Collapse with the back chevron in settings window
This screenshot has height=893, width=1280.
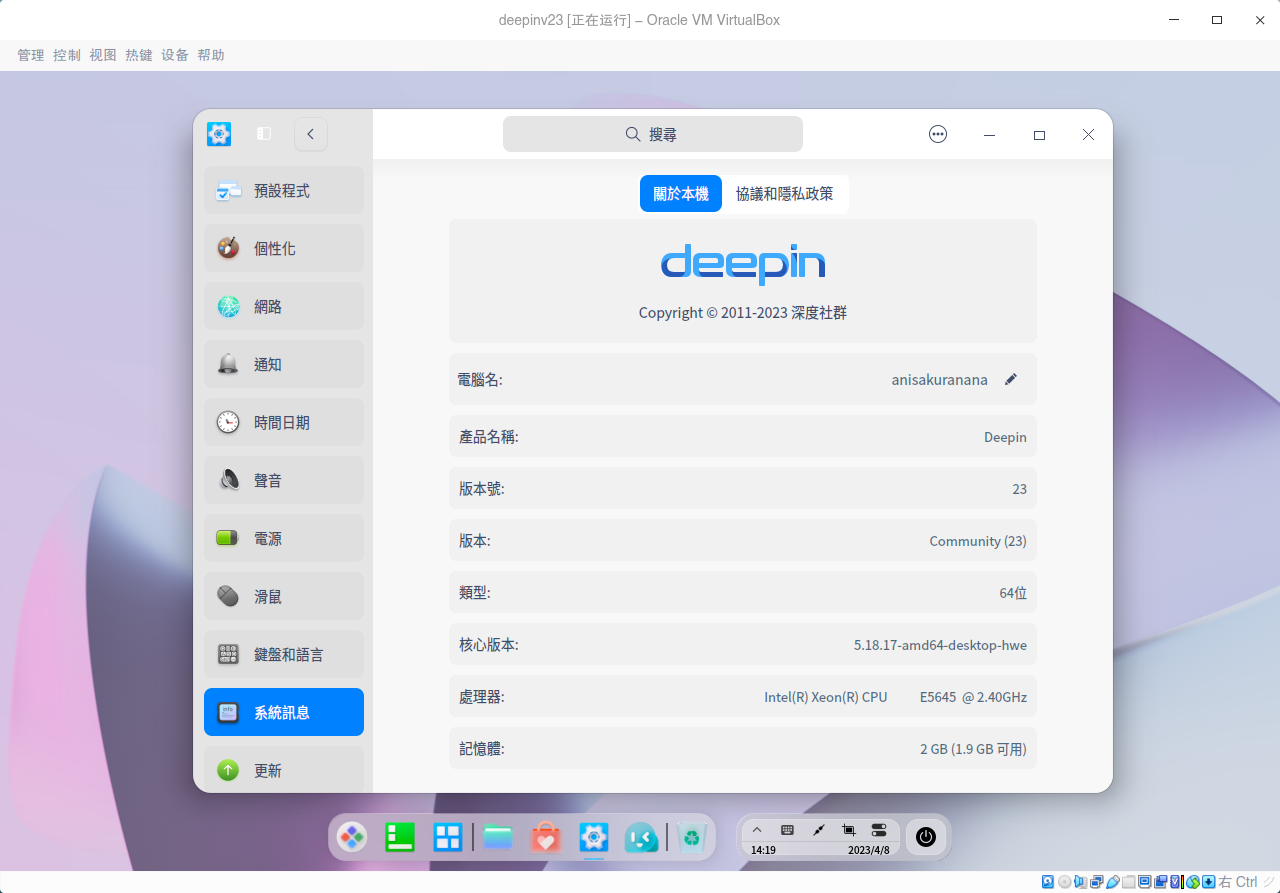pos(310,133)
